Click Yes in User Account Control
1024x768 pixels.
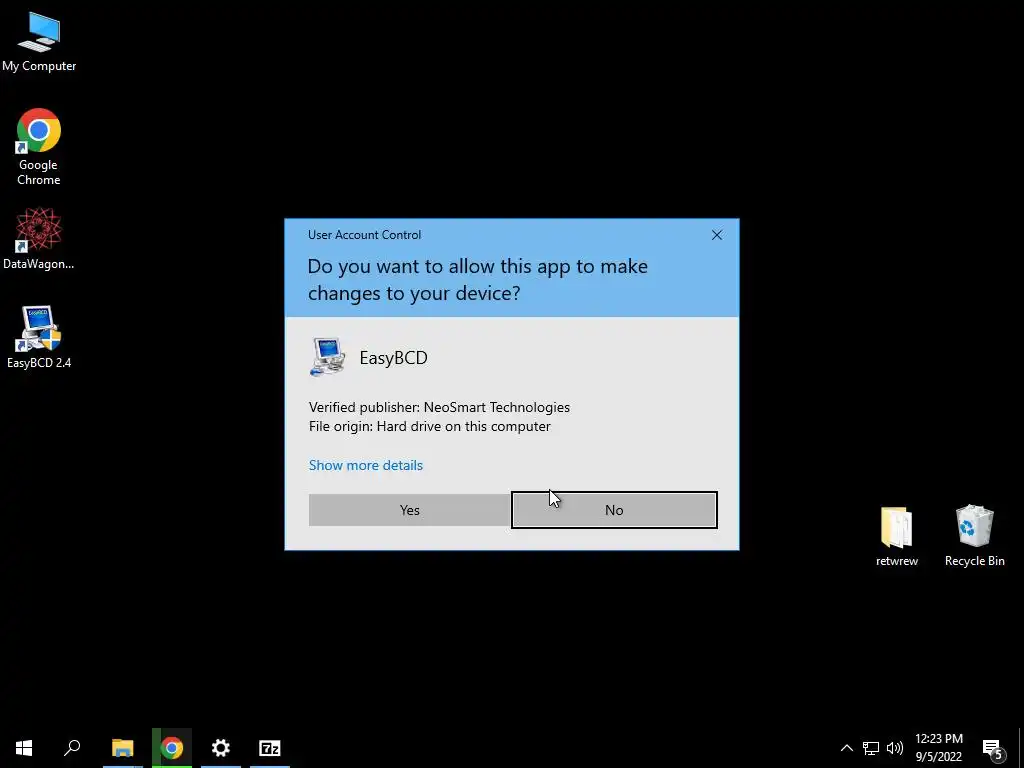tap(409, 510)
